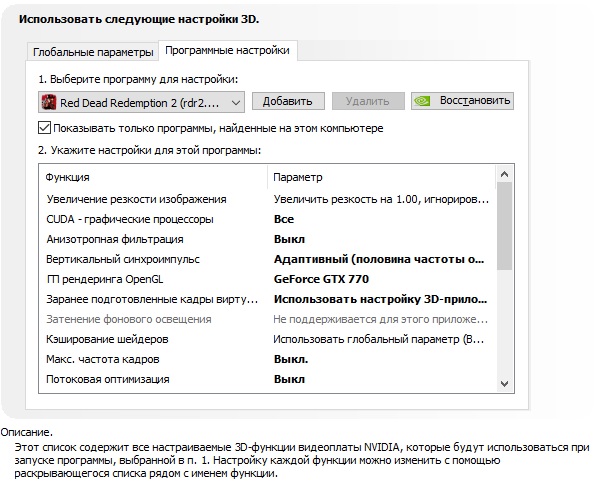Open ГП рендеринга OpenGL value
This screenshot has width=601, height=493.
[380, 279]
